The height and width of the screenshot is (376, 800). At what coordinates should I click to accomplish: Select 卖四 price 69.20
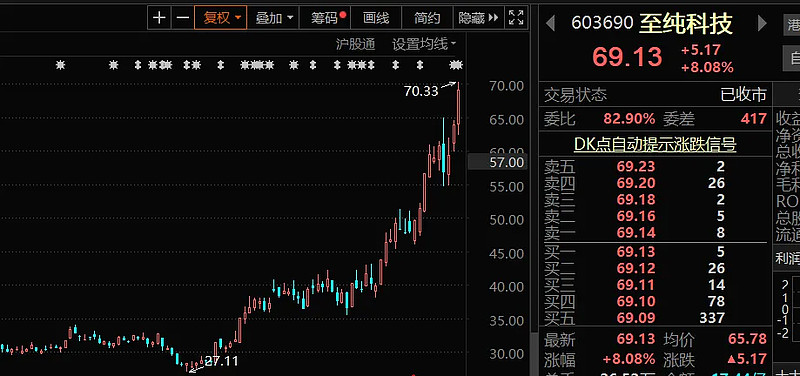point(636,183)
